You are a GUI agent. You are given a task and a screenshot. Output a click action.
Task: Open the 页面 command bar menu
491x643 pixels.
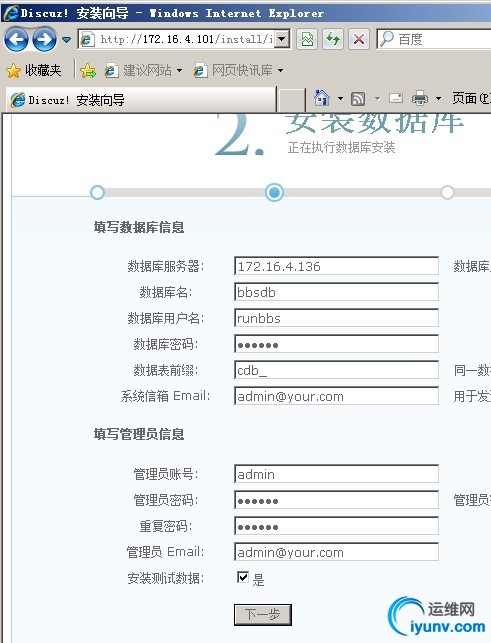click(x=471, y=98)
